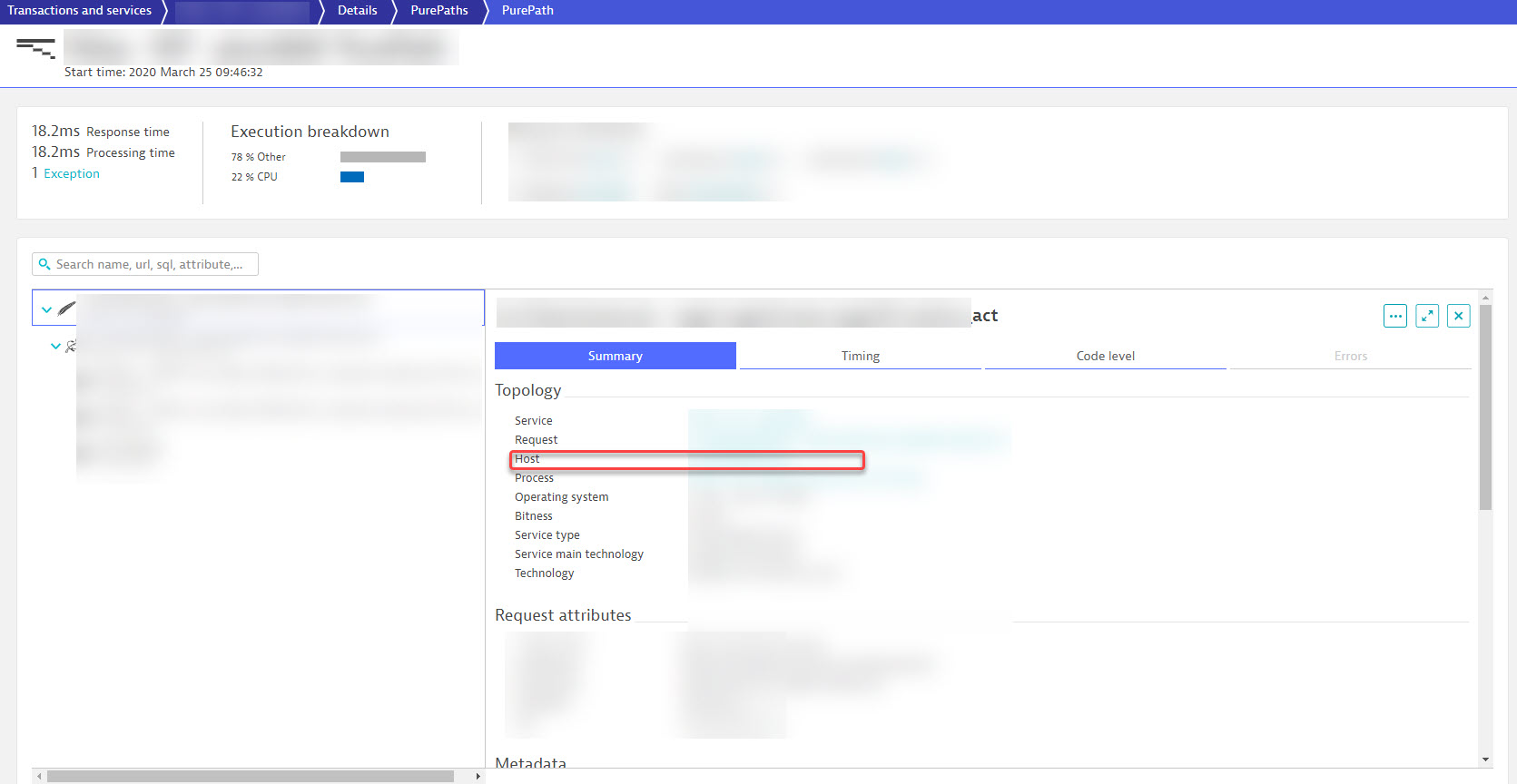Click the magnifier icon in the search box

(44, 264)
